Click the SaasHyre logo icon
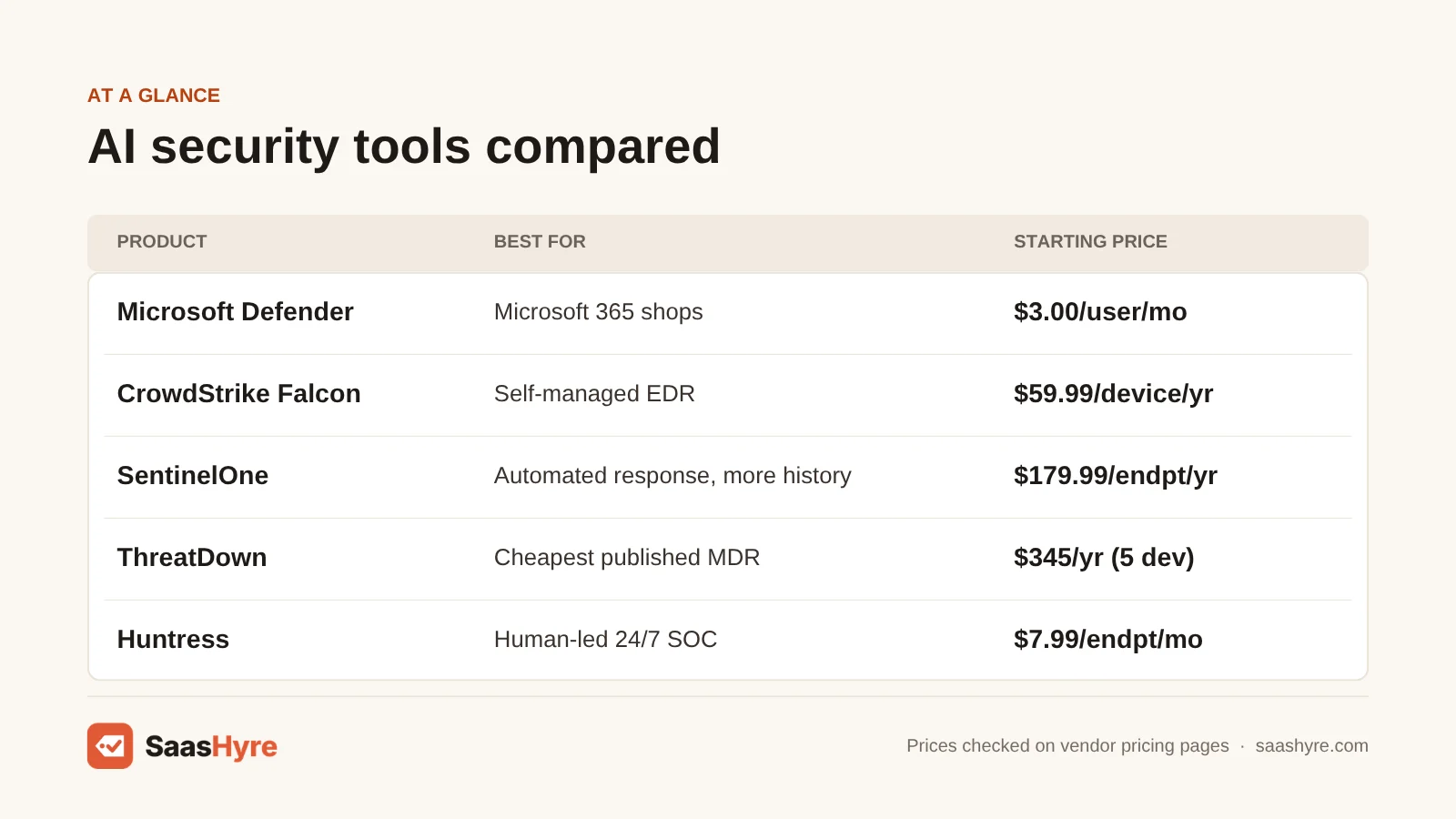Screen dimensions: 1456x819 coord(110,746)
